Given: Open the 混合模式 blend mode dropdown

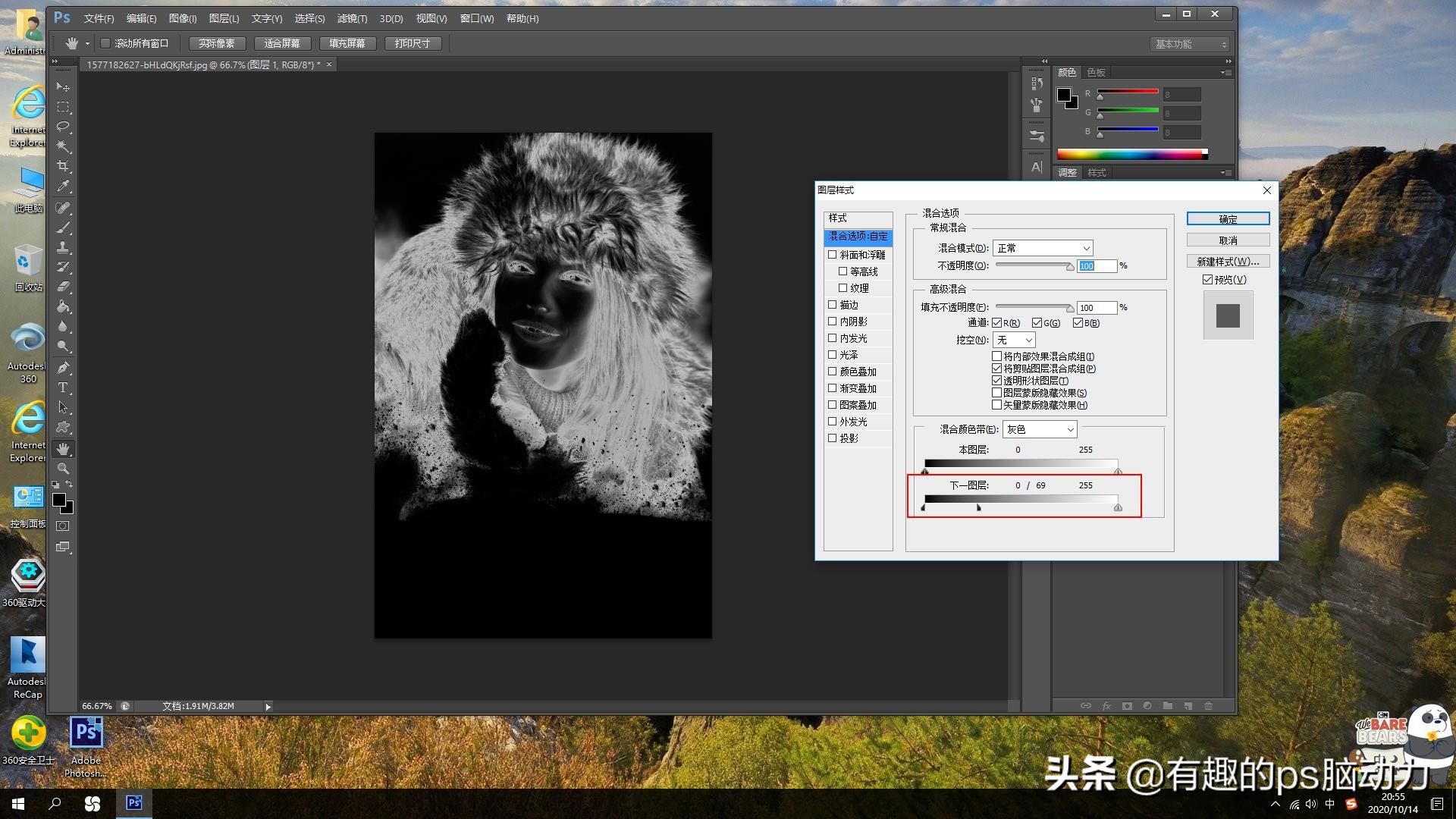Looking at the screenshot, I should coord(1043,248).
